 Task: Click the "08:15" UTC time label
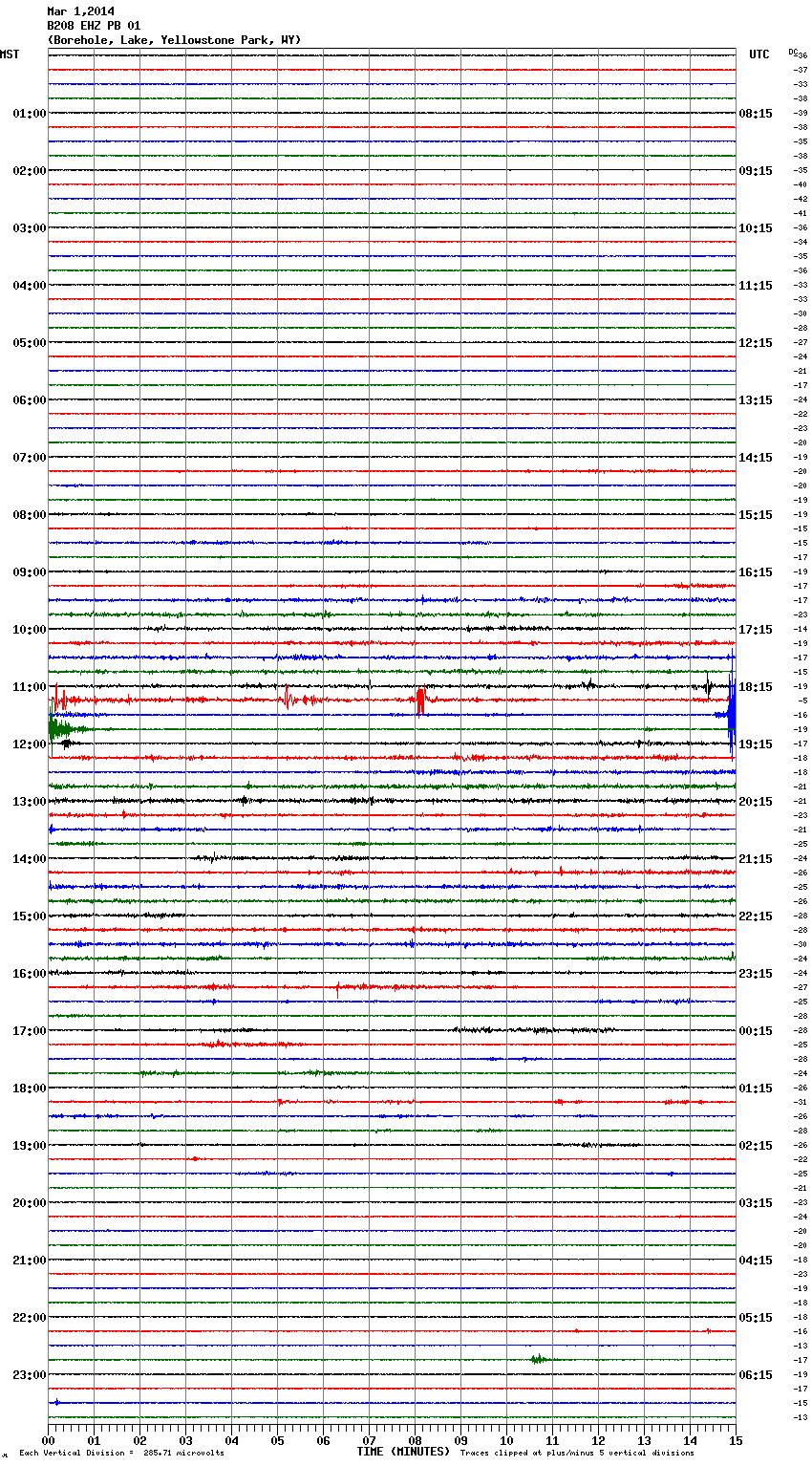click(x=756, y=114)
